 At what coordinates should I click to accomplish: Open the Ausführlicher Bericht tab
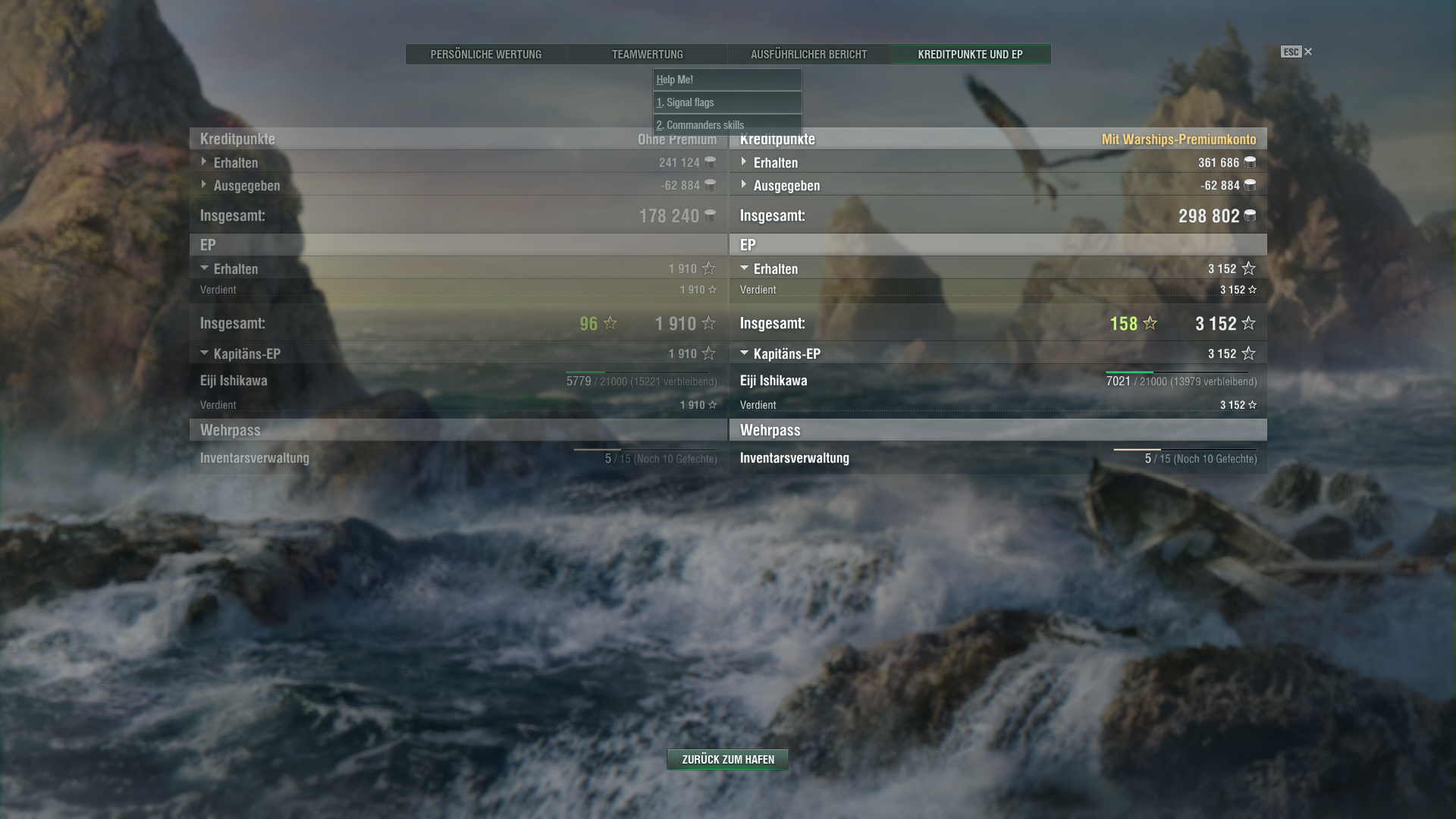click(808, 55)
